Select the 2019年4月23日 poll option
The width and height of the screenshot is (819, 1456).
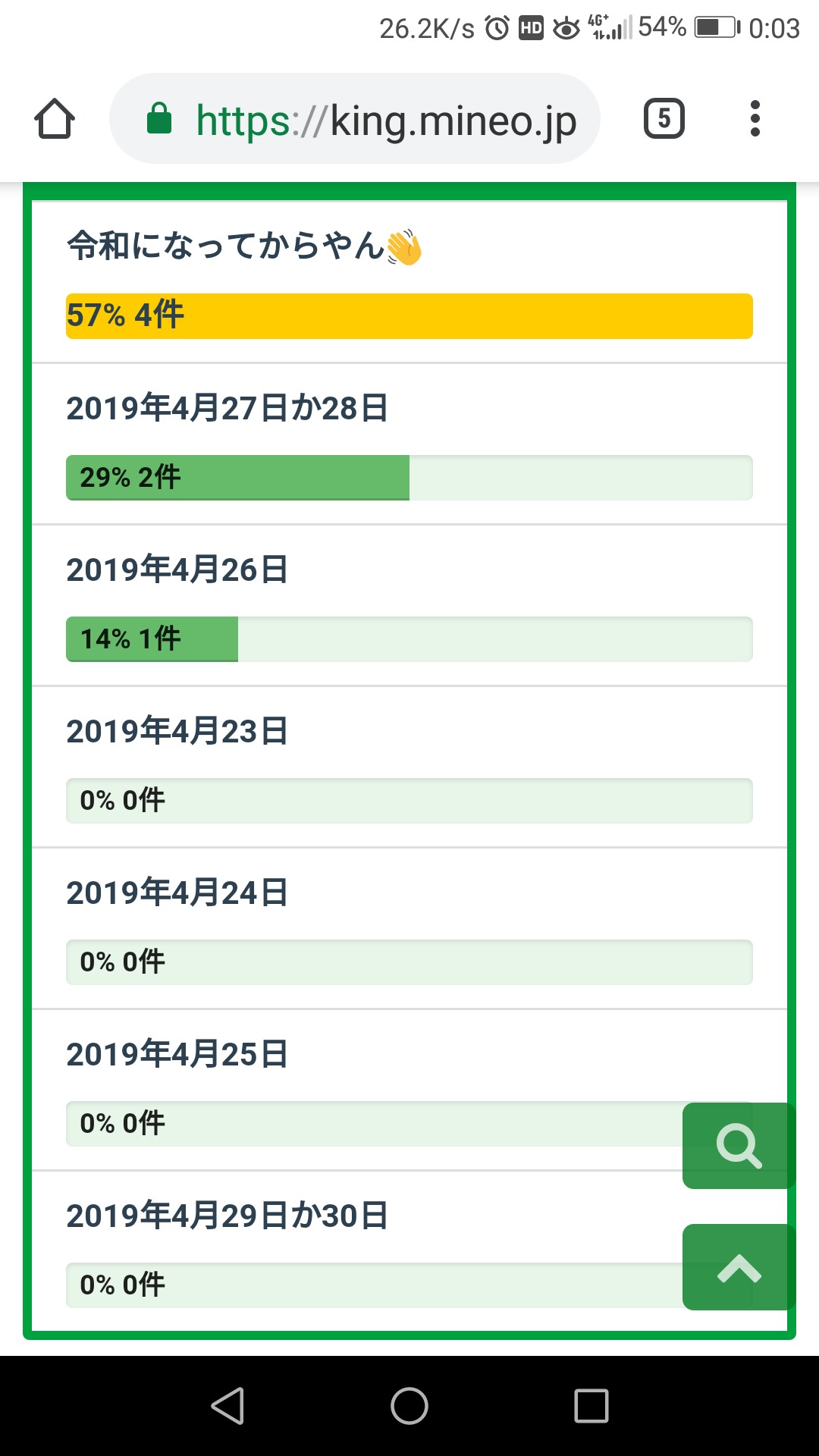177,731
